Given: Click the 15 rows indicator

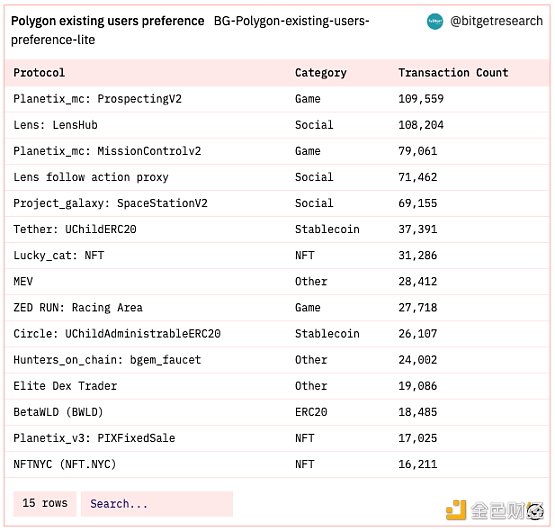Looking at the screenshot, I should pyautogui.click(x=45, y=503).
